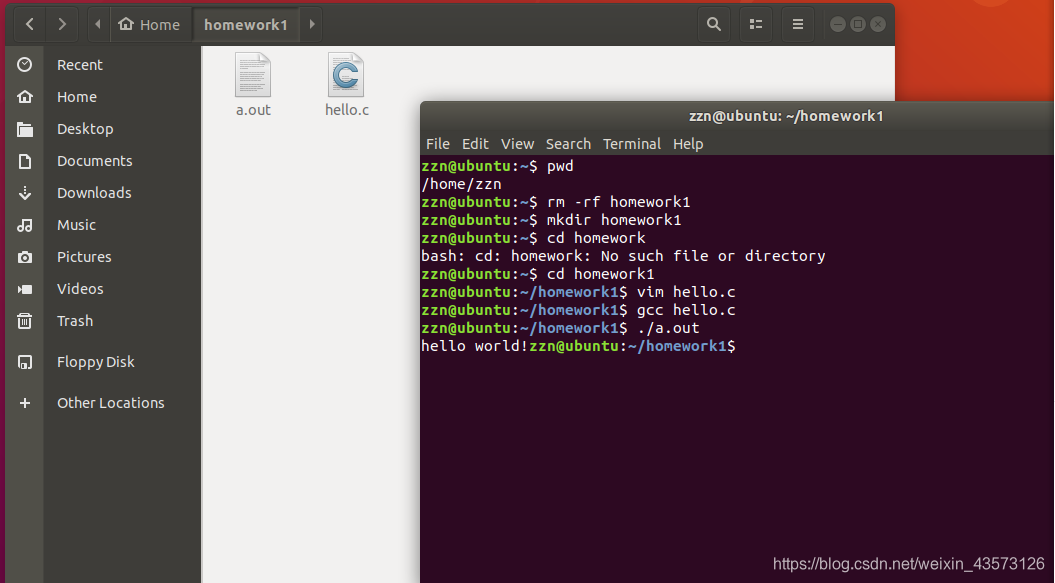This screenshot has height=583, width=1055.
Task: Click the Downloads arrow icon
Action: point(25,193)
